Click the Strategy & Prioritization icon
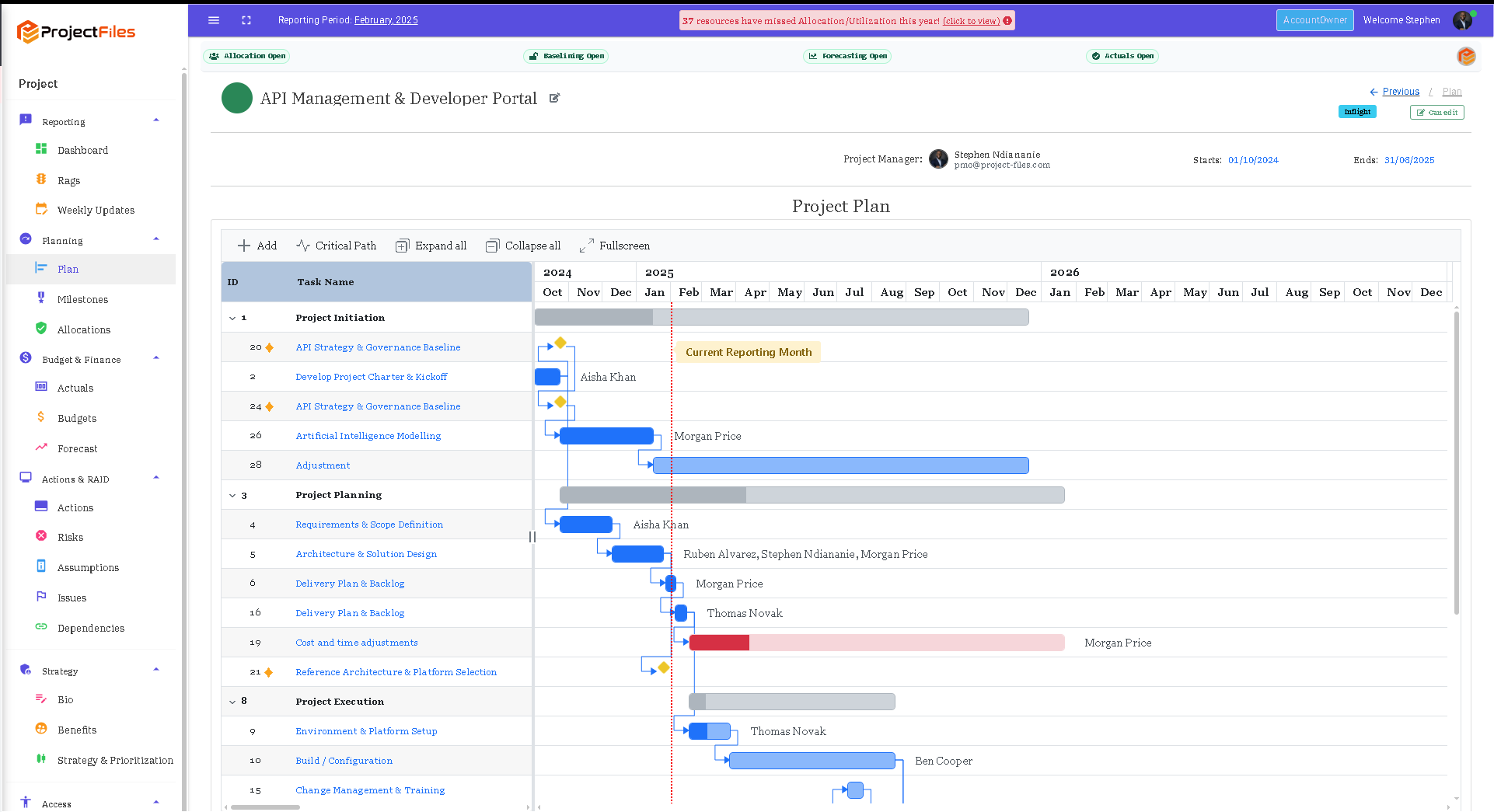The width and height of the screenshot is (1494, 812). 41,759
